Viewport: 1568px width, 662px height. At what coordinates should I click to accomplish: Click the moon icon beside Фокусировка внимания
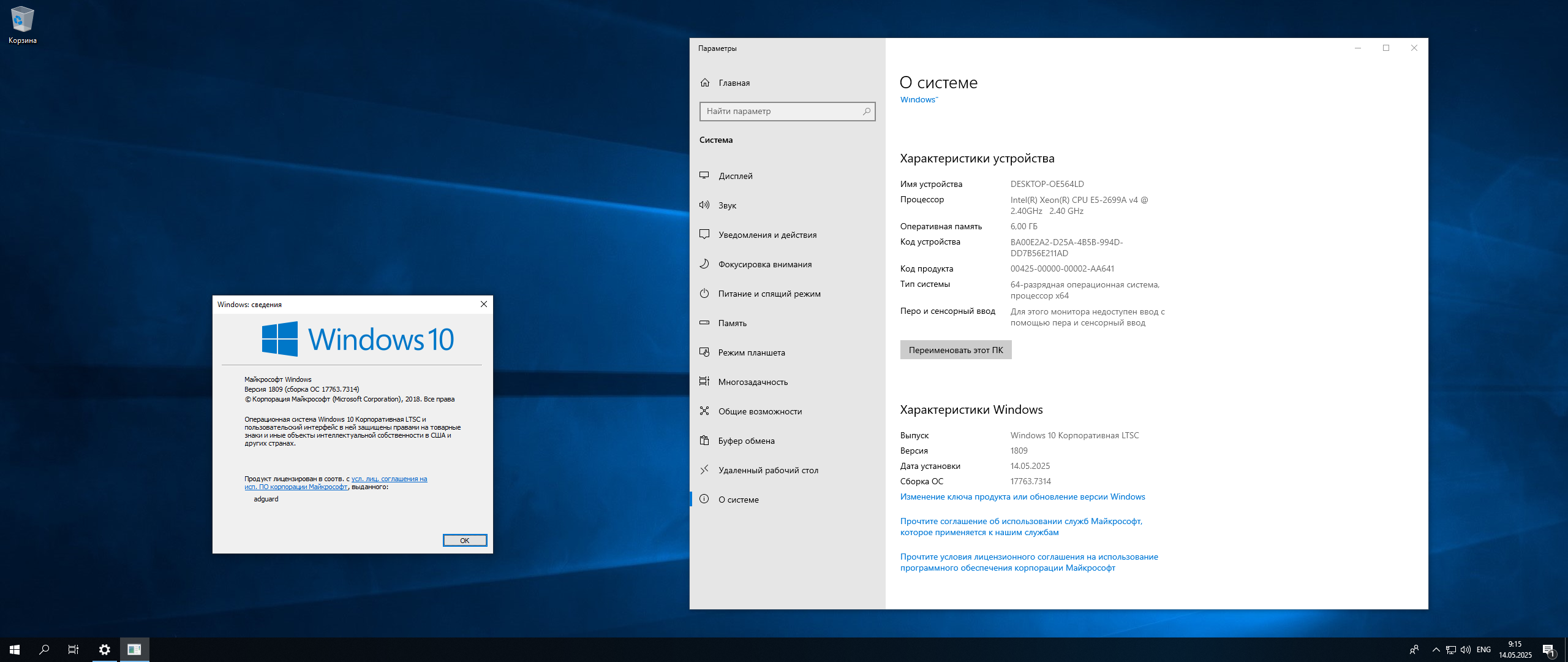[x=704, y=264]
